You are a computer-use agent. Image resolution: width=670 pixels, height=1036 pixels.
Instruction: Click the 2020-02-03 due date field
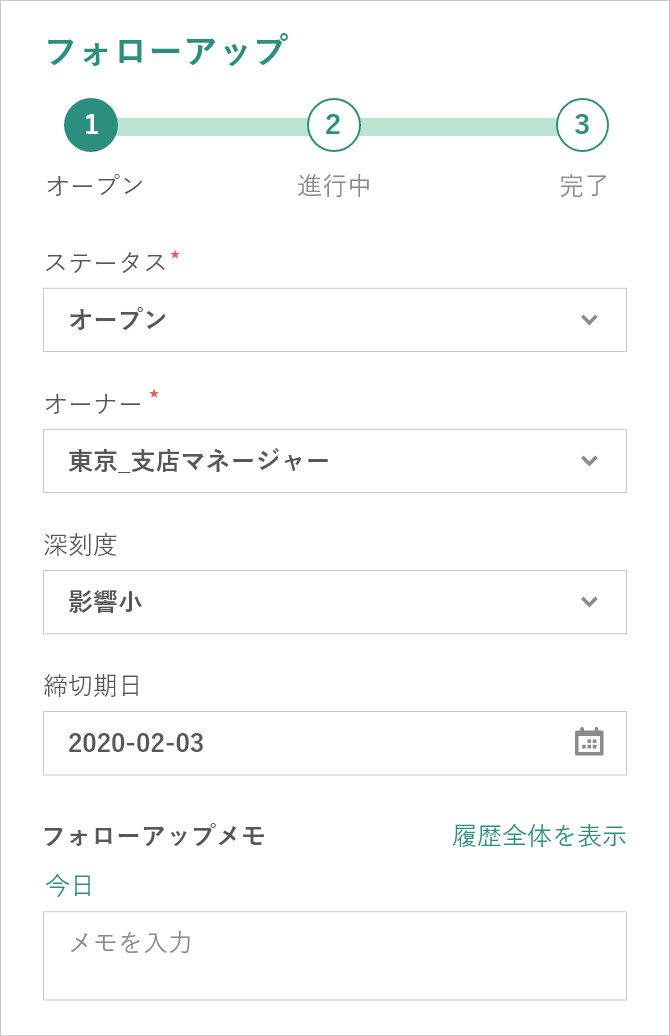click(335, 743)
